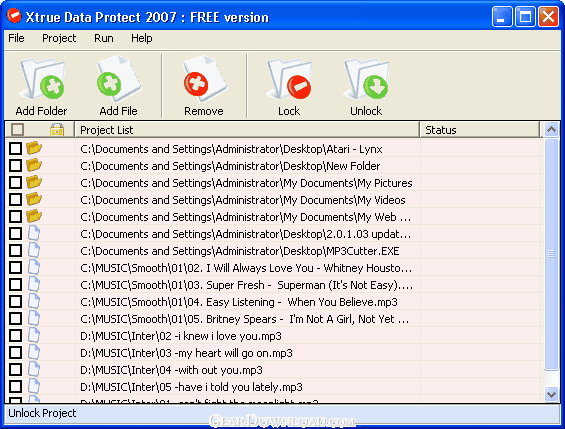
Task: Click the folder icon of the My Pictures row
Action: pyautogui.click(x=34, y=182)
